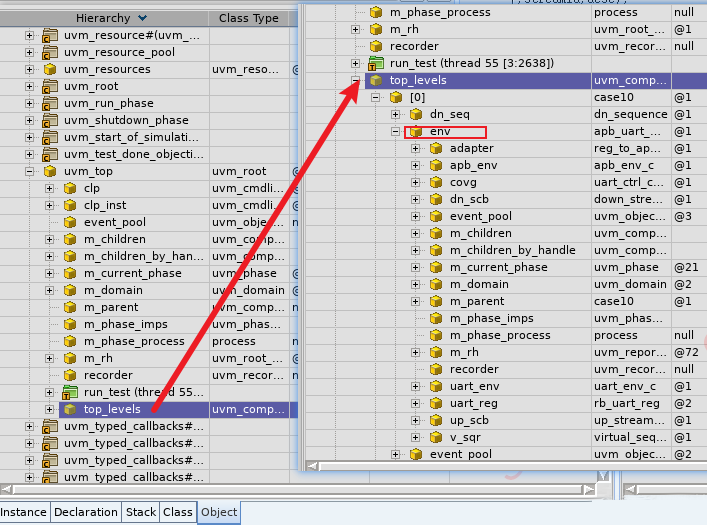Open the Instance tab
The height and width of the screenshot is (525, 707).
click(x=24, y=512)
